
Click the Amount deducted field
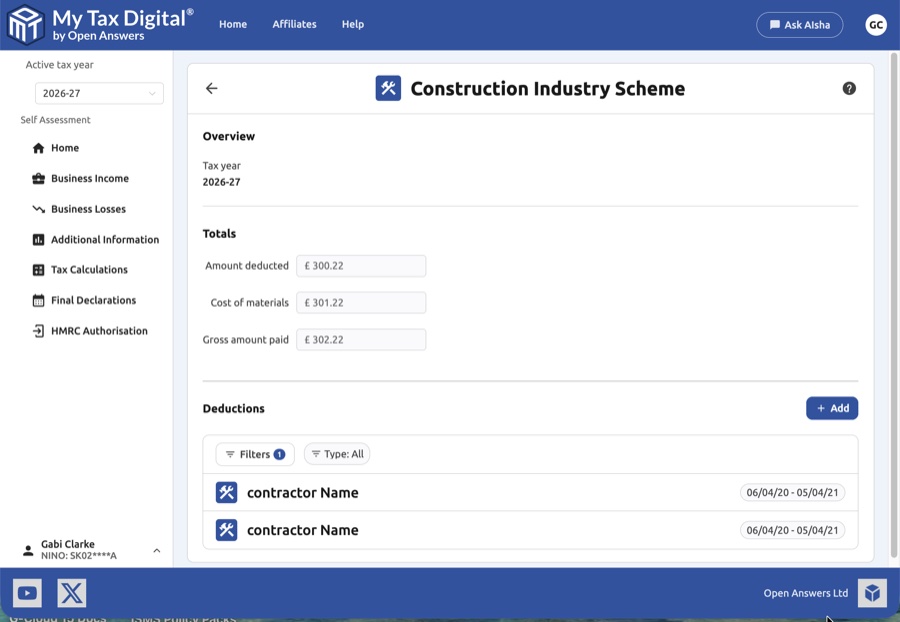pos(361,266)
